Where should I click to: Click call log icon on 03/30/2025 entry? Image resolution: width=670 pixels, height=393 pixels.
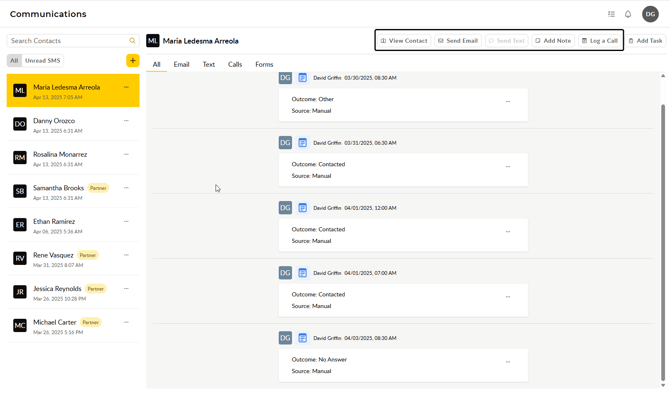[303, 78]
